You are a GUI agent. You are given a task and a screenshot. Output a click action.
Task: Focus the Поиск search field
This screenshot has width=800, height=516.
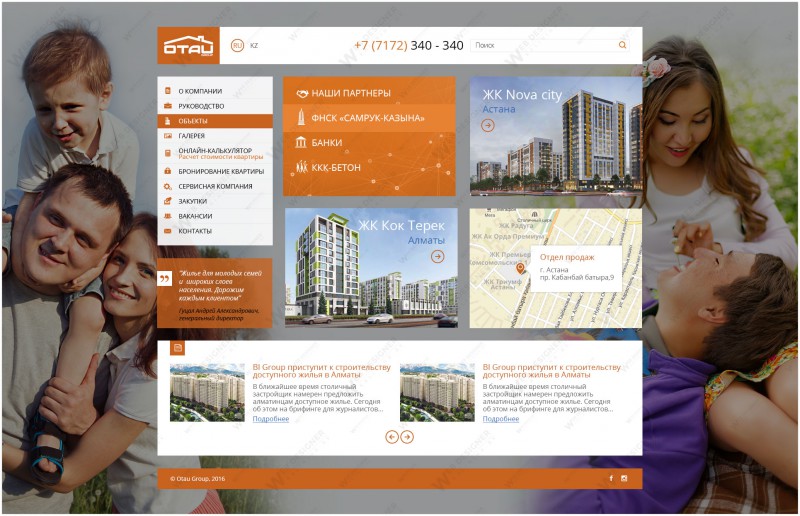coord(549,45)
